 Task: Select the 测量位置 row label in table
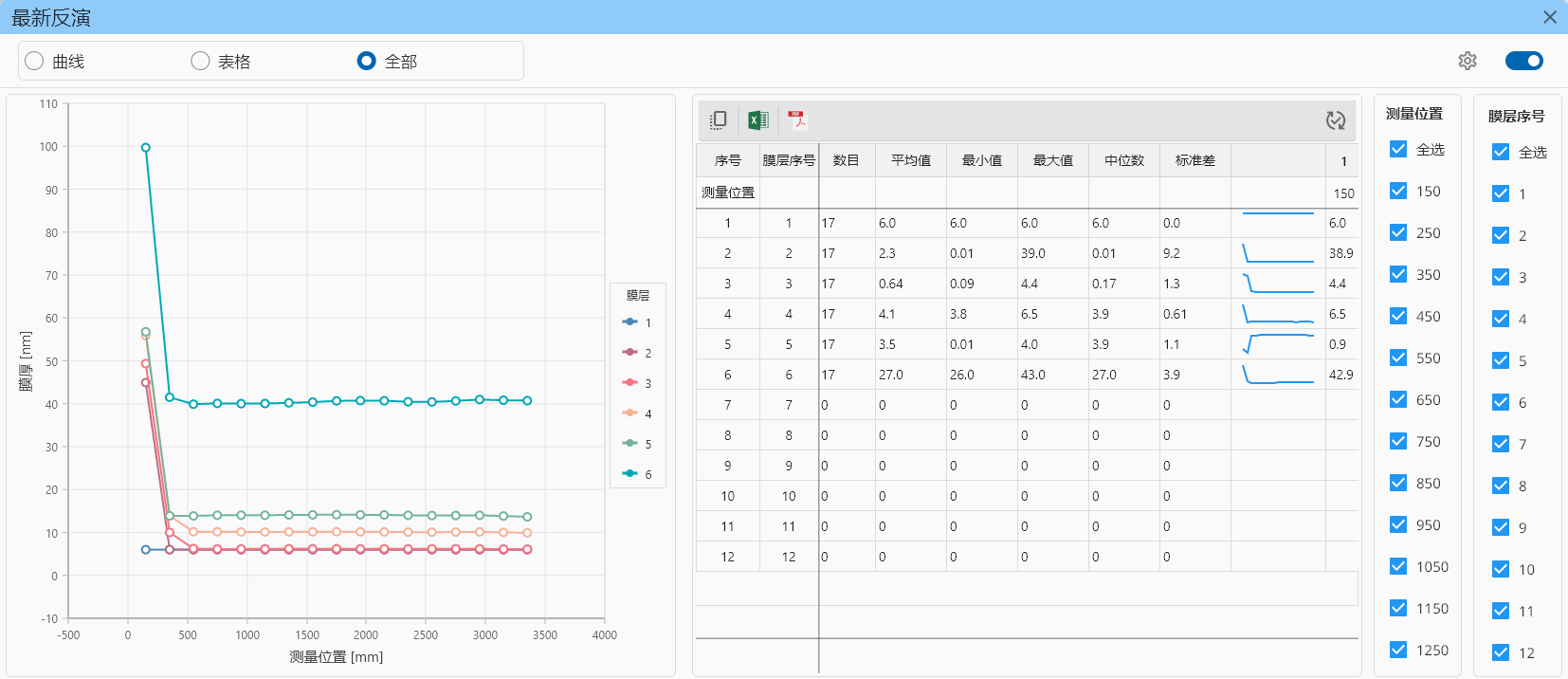point(728,193)
